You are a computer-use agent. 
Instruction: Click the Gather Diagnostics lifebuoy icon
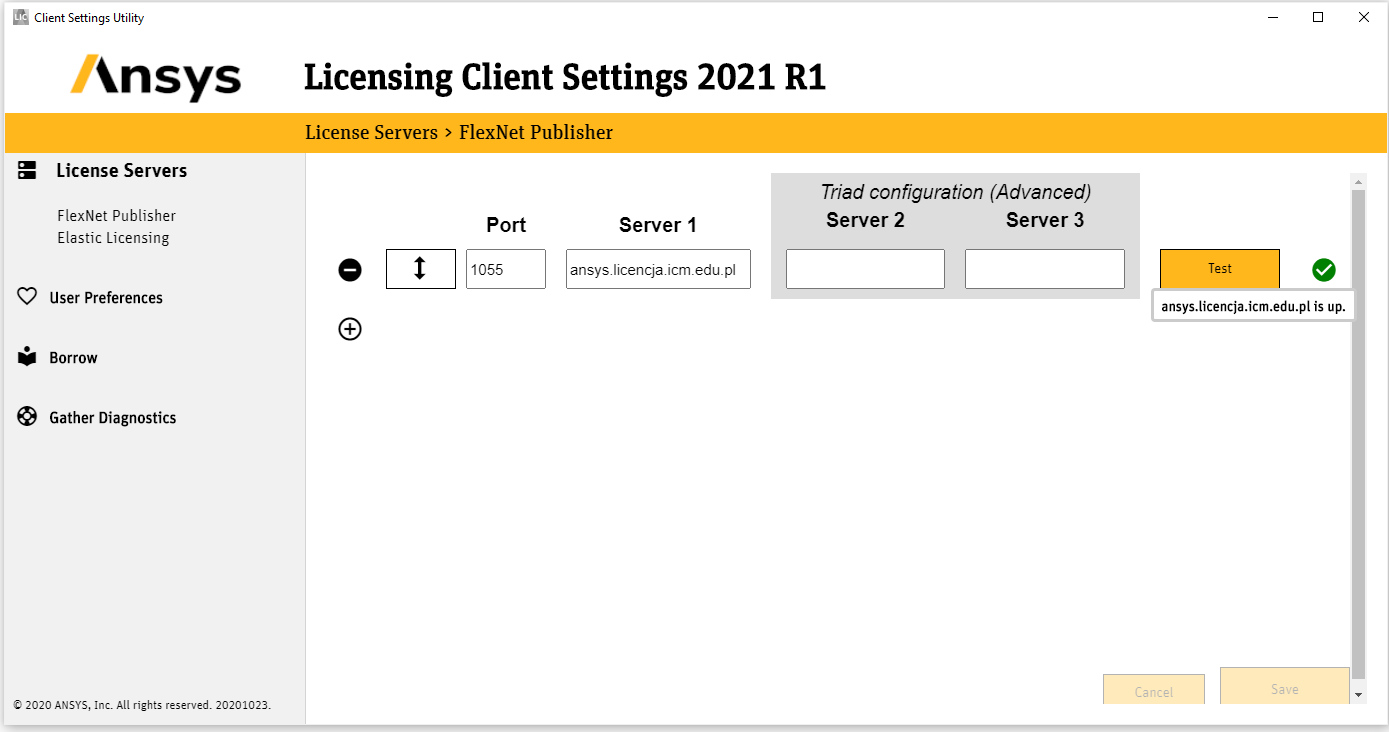point(27,417)
